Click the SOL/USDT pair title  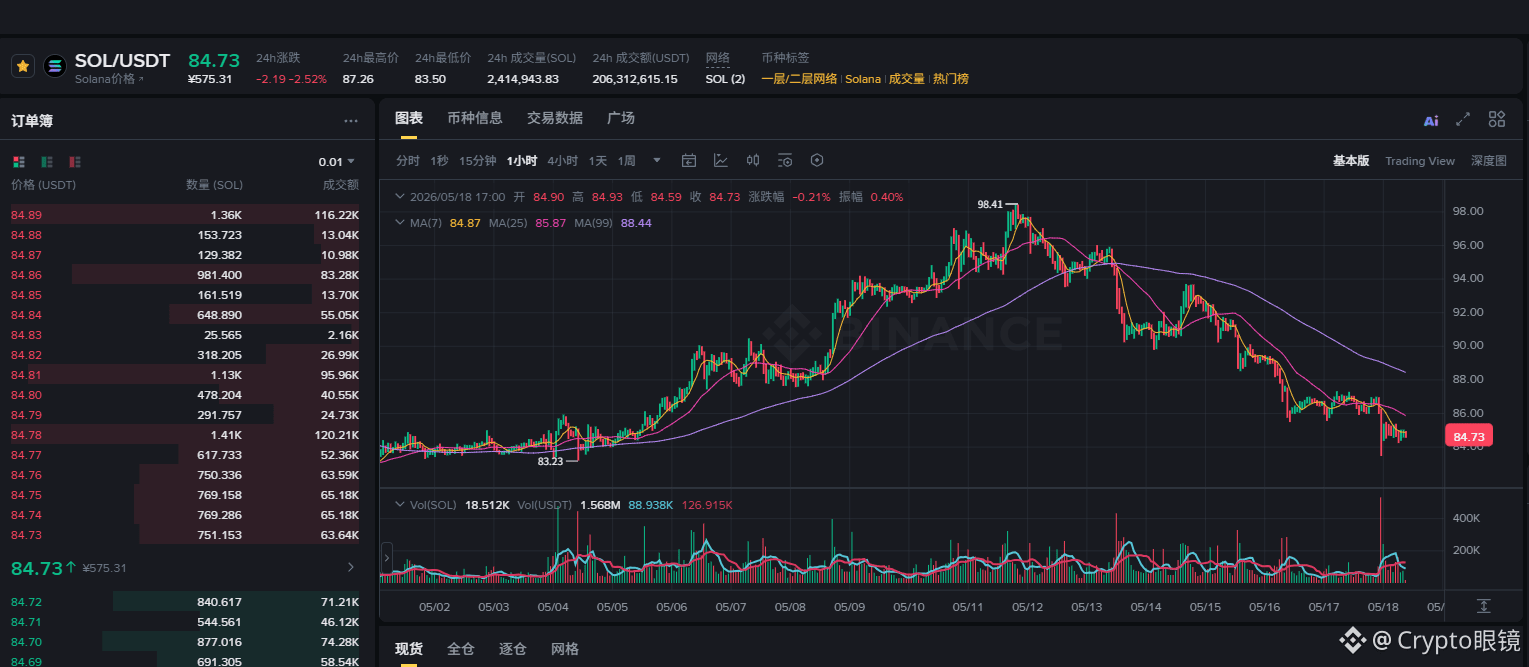pyautogui.click(x=123, y=61)
